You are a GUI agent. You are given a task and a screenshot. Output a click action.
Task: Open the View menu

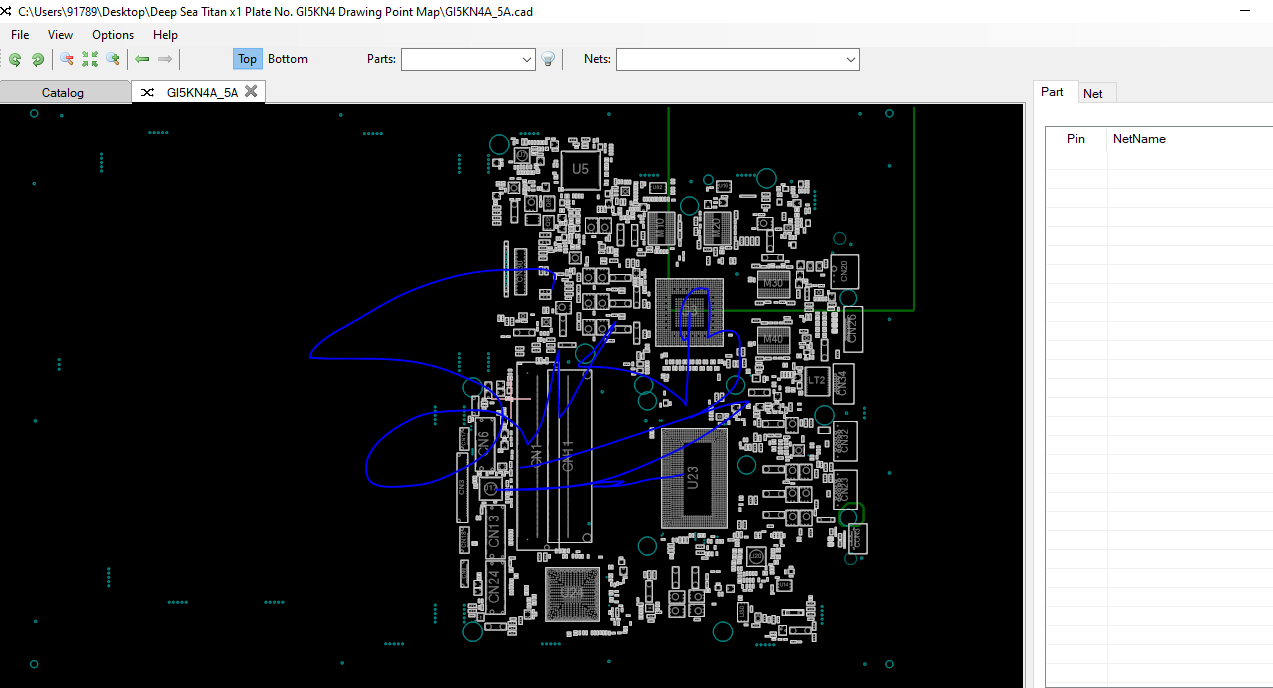[x=60, y=34]
